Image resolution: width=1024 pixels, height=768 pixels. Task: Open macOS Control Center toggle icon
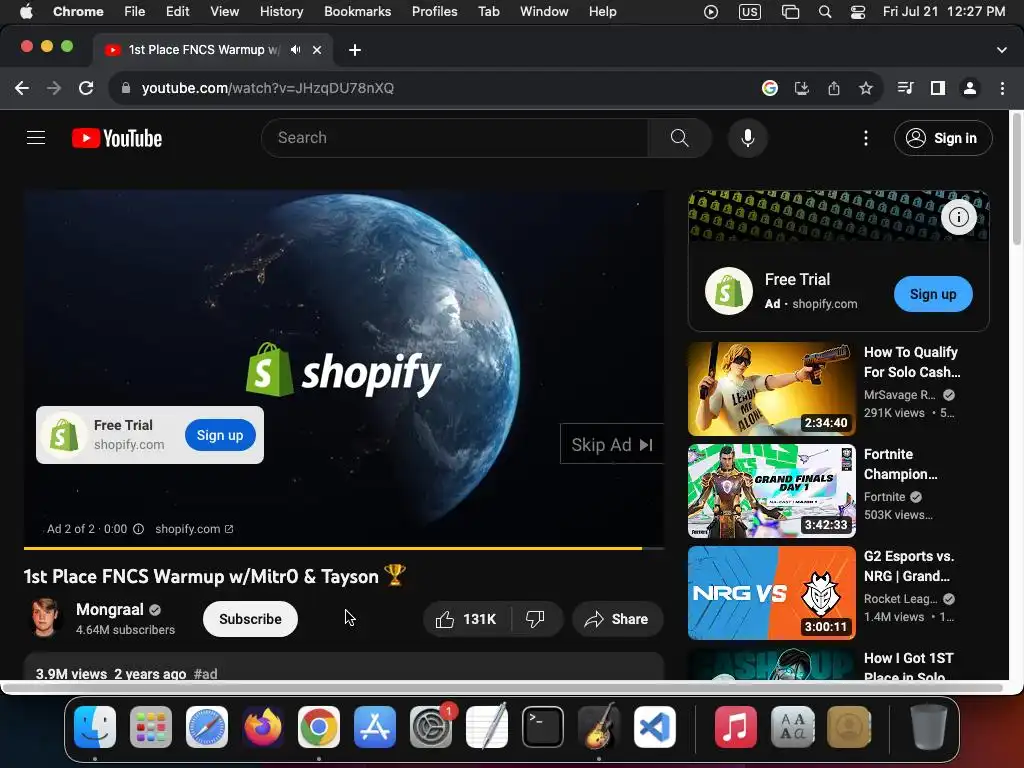pyautogui.click(x=857, y=12)
